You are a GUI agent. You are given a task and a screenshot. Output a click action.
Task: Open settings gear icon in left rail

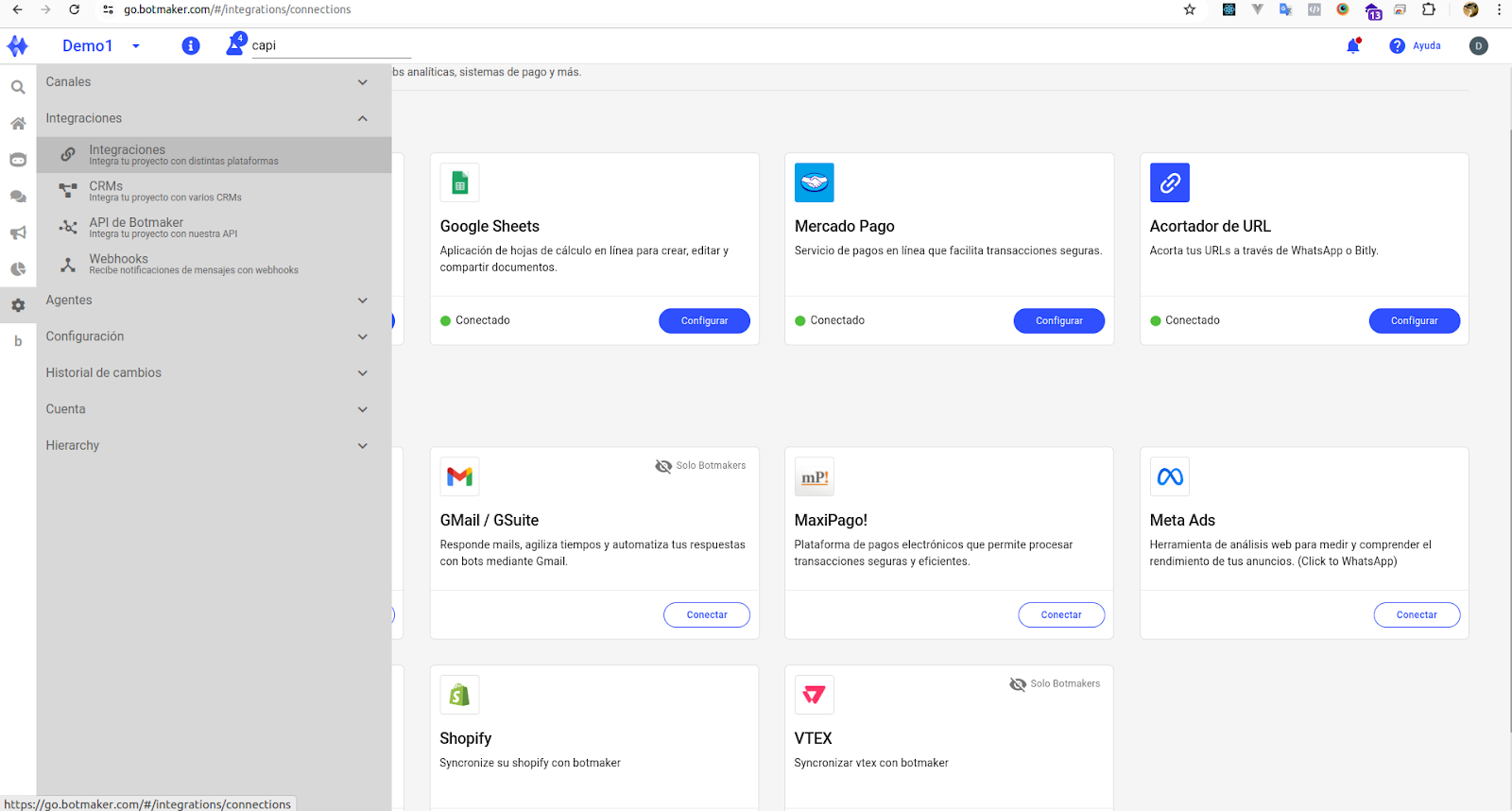[18, 305]
